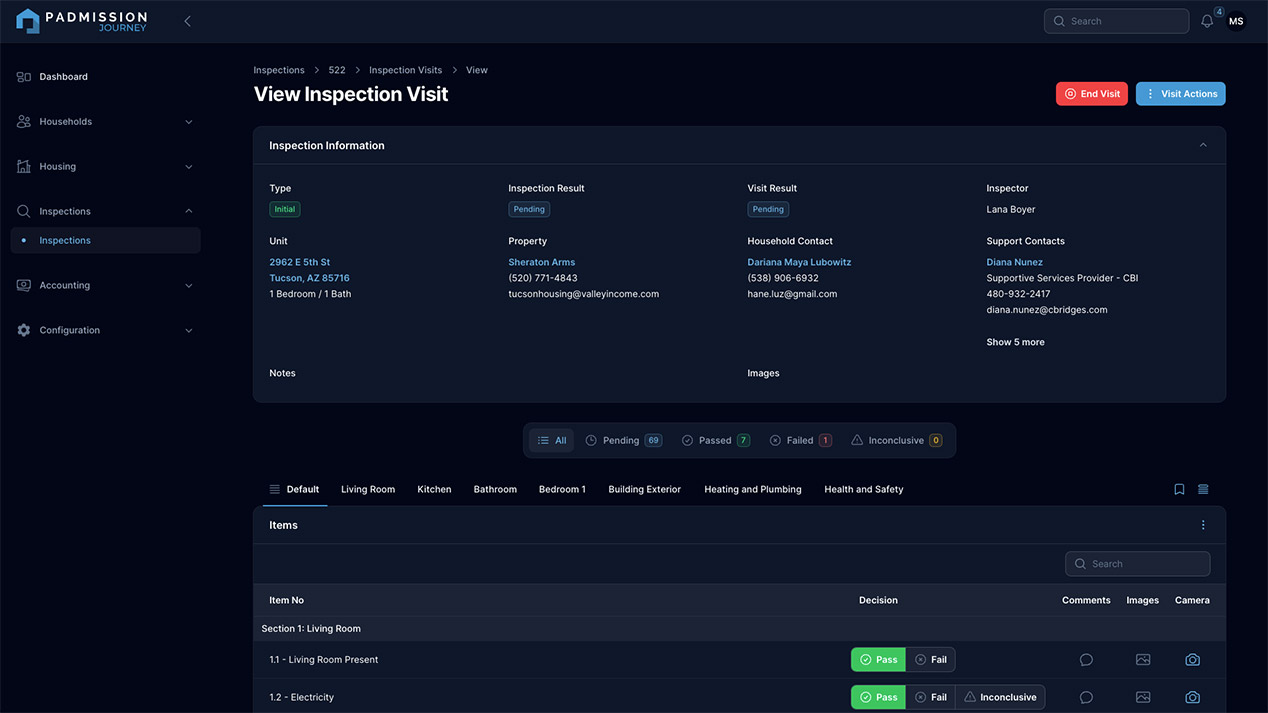Switch to the Building Exterior tab
Image resolution: width=1268 pixels, height=713 pixels.
coord(644,490)
